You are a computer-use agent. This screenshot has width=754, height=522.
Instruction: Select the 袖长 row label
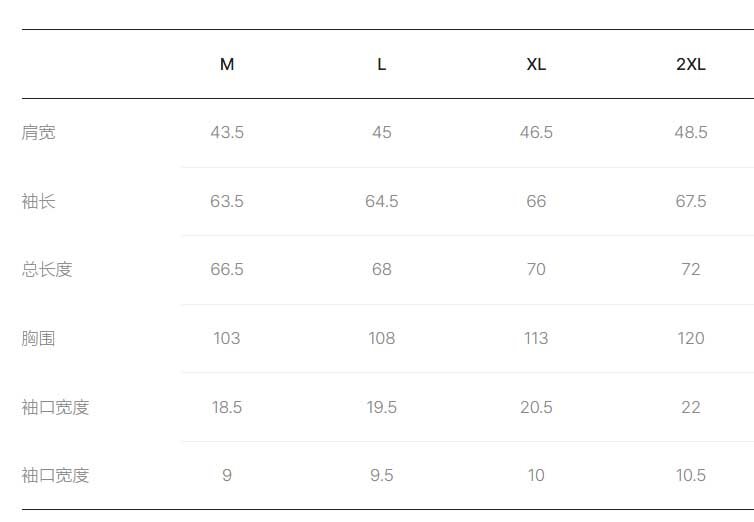point(38,201)
